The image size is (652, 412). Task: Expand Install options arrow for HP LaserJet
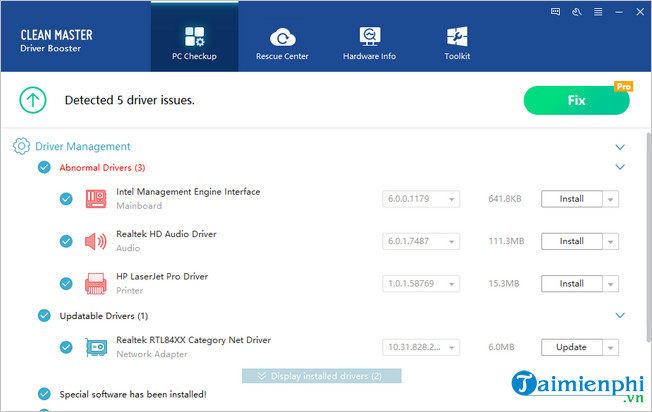pos(610,284)
